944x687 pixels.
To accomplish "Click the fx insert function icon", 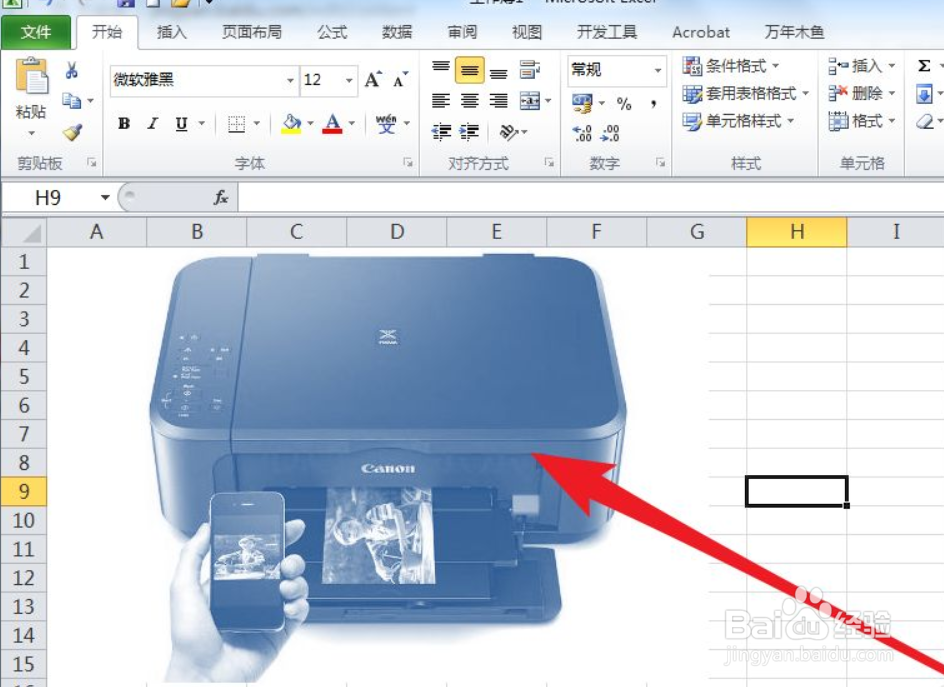I will (221, 197).
